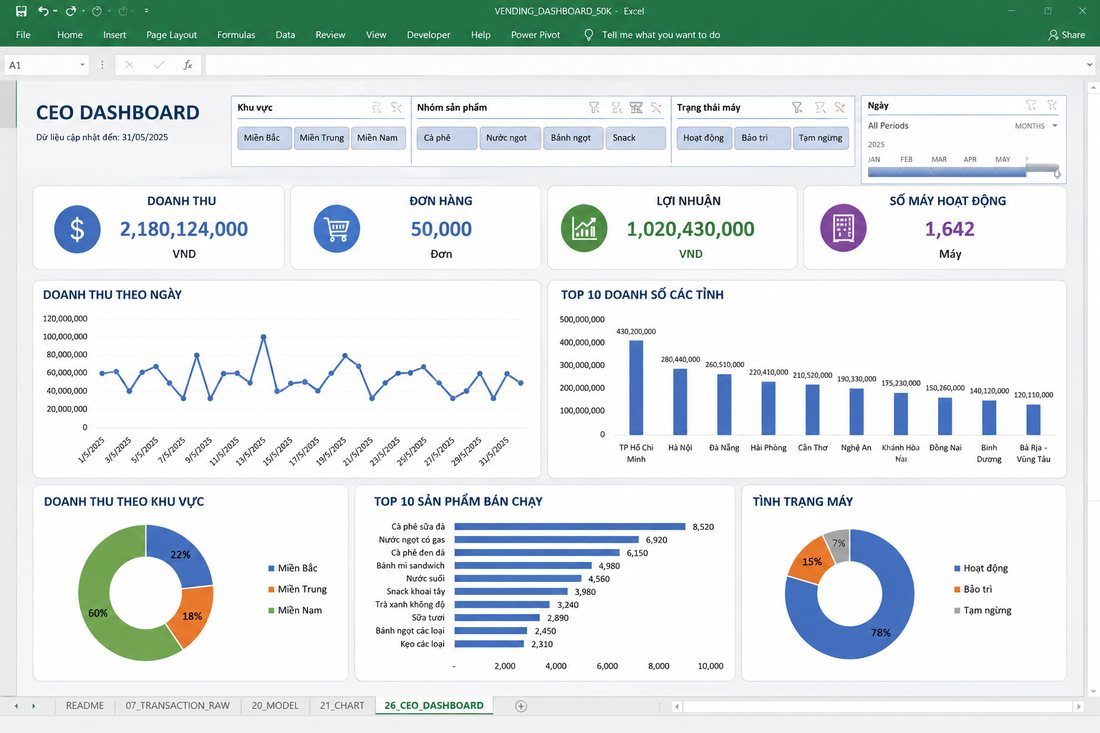Click the dollar sign Doanh Thu icon

click(x=77, y=229)
